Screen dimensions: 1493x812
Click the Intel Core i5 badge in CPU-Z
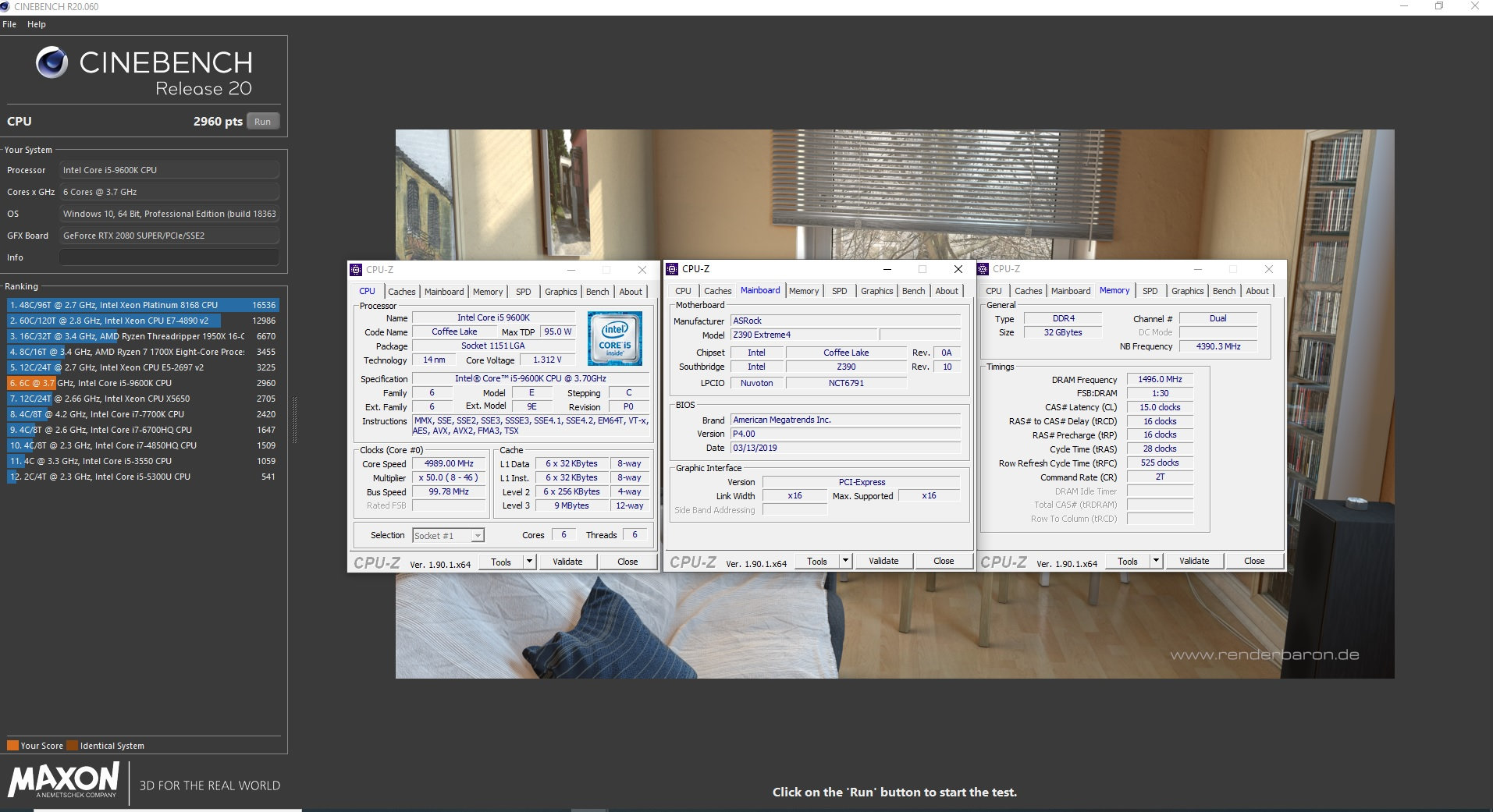tap(615, 339)
